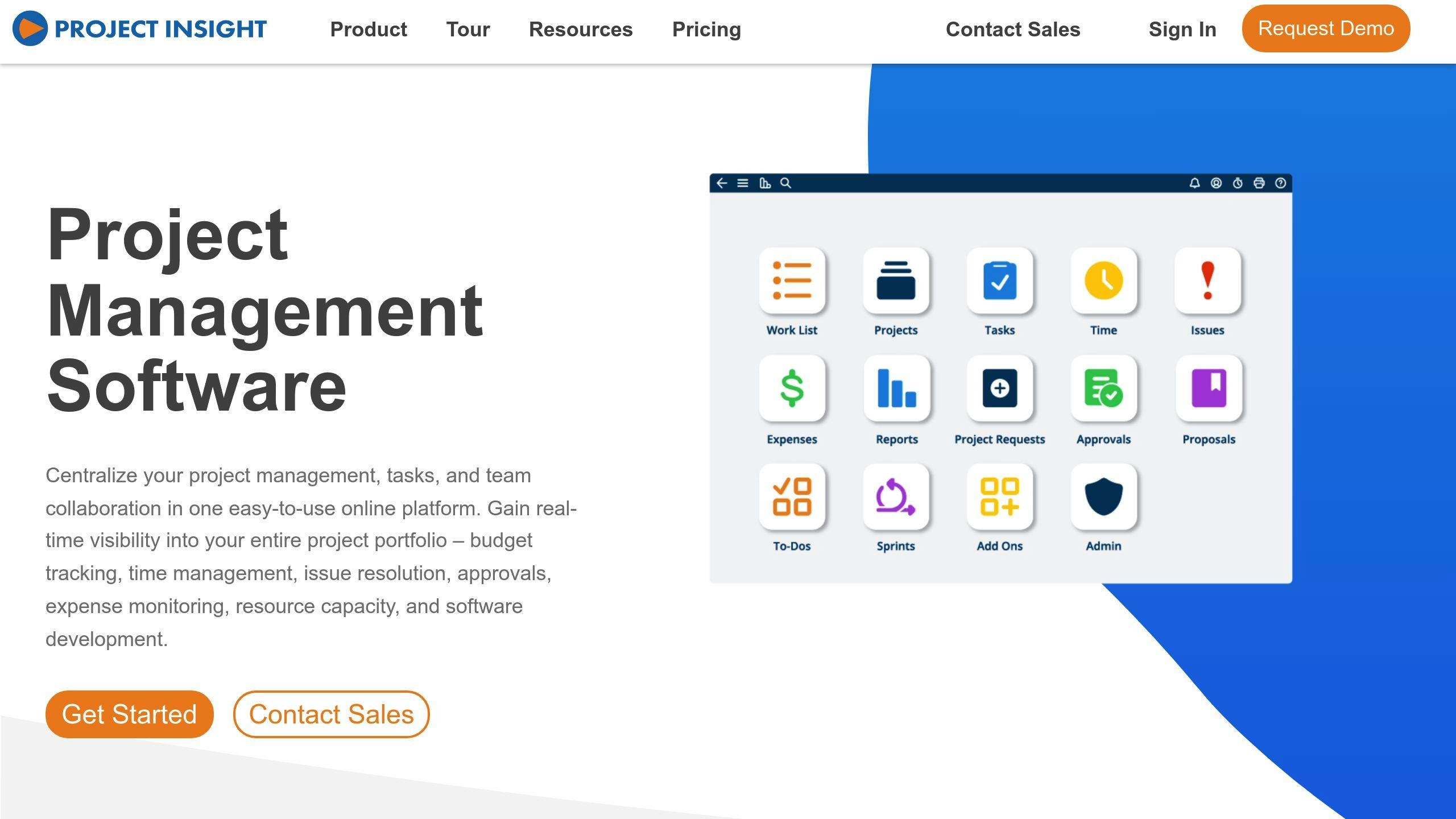Viewport: 1456px width, 819px height.
Task: Expand the Resources dropdown
Action: pos(580,28)
